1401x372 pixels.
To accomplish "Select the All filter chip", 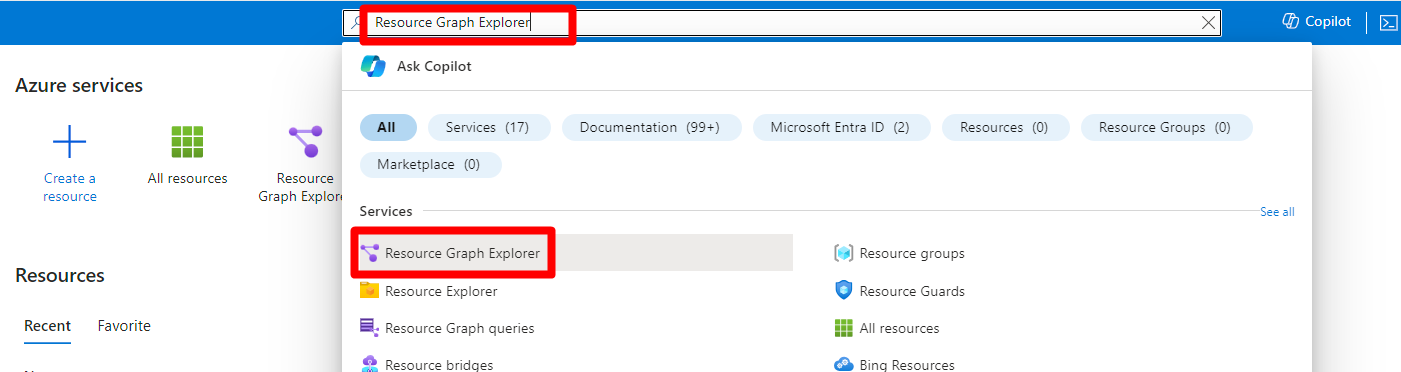I will 386,127.
